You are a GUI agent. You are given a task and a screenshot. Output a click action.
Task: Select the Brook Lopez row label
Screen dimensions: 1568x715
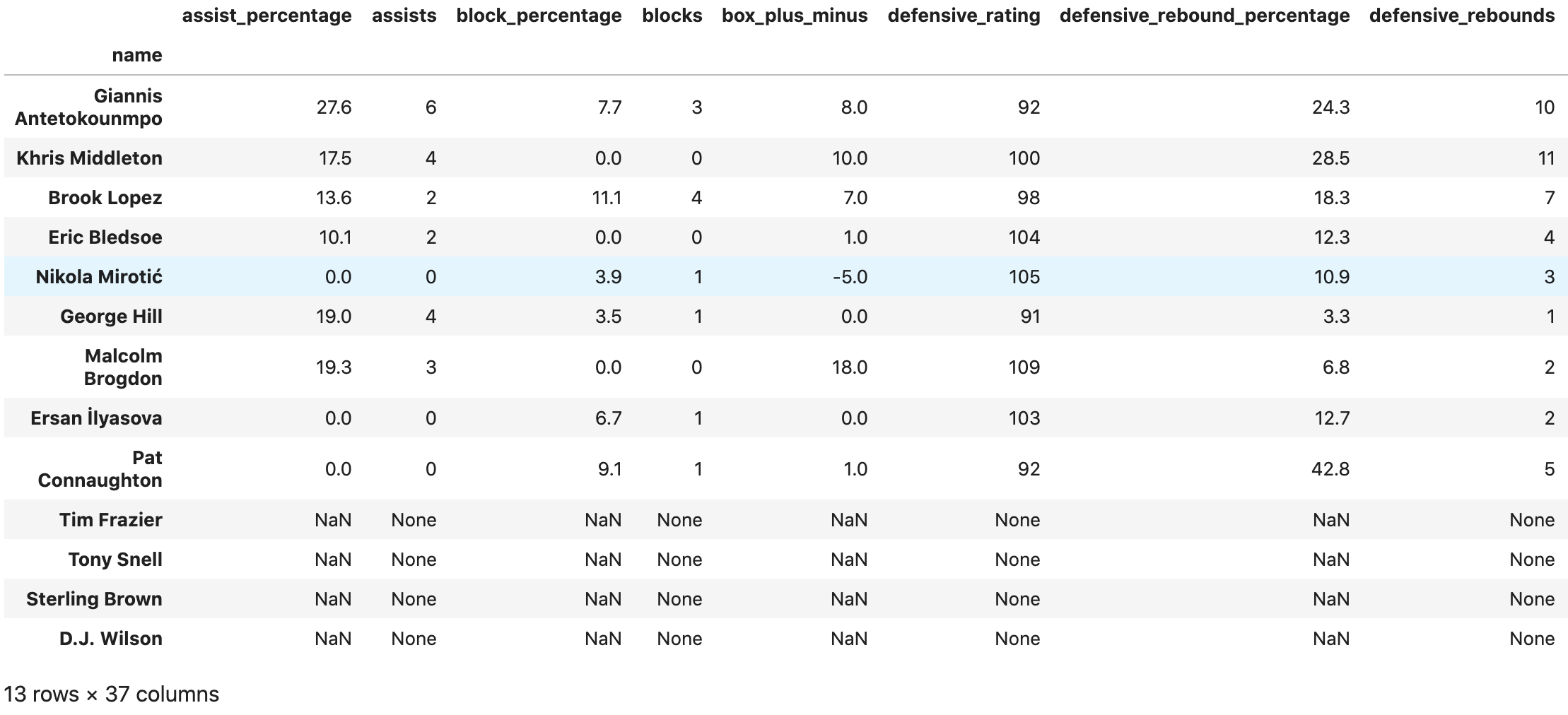pos(105,198)
